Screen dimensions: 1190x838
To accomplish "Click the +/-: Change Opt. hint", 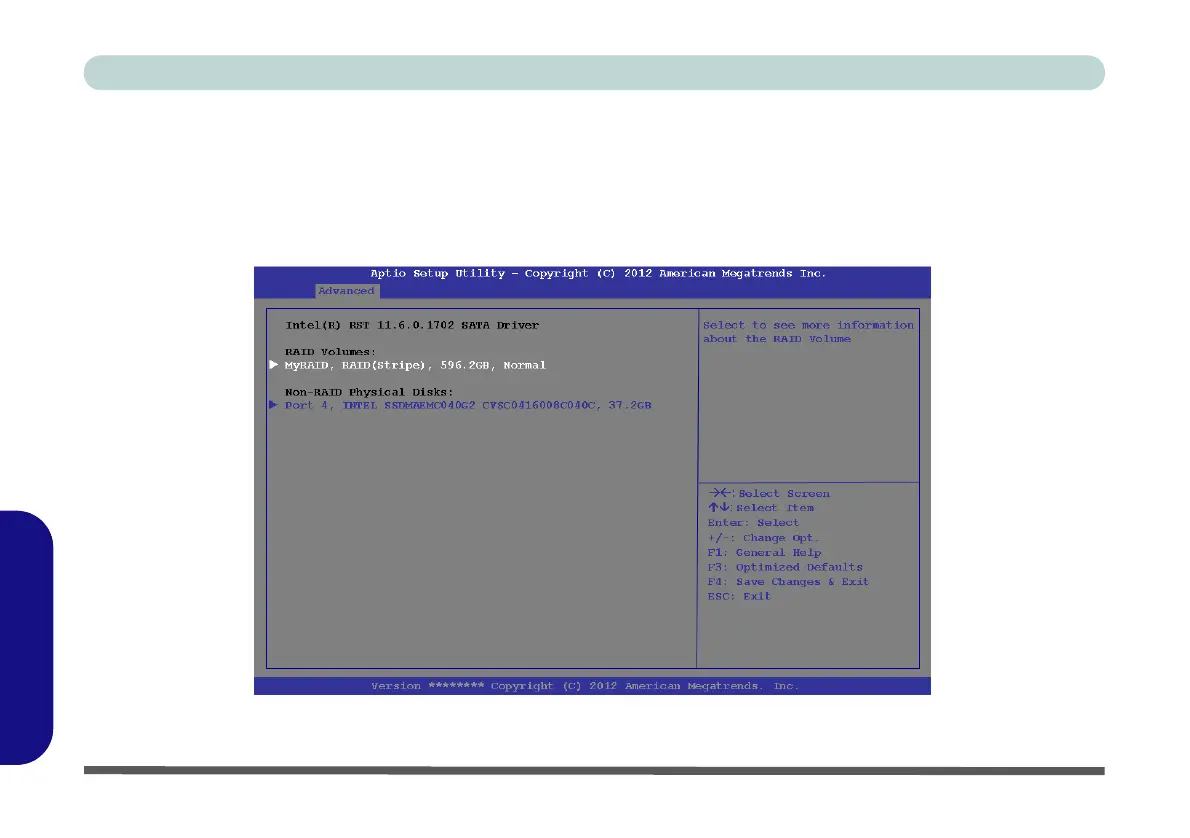I will [x=763, y=538].
